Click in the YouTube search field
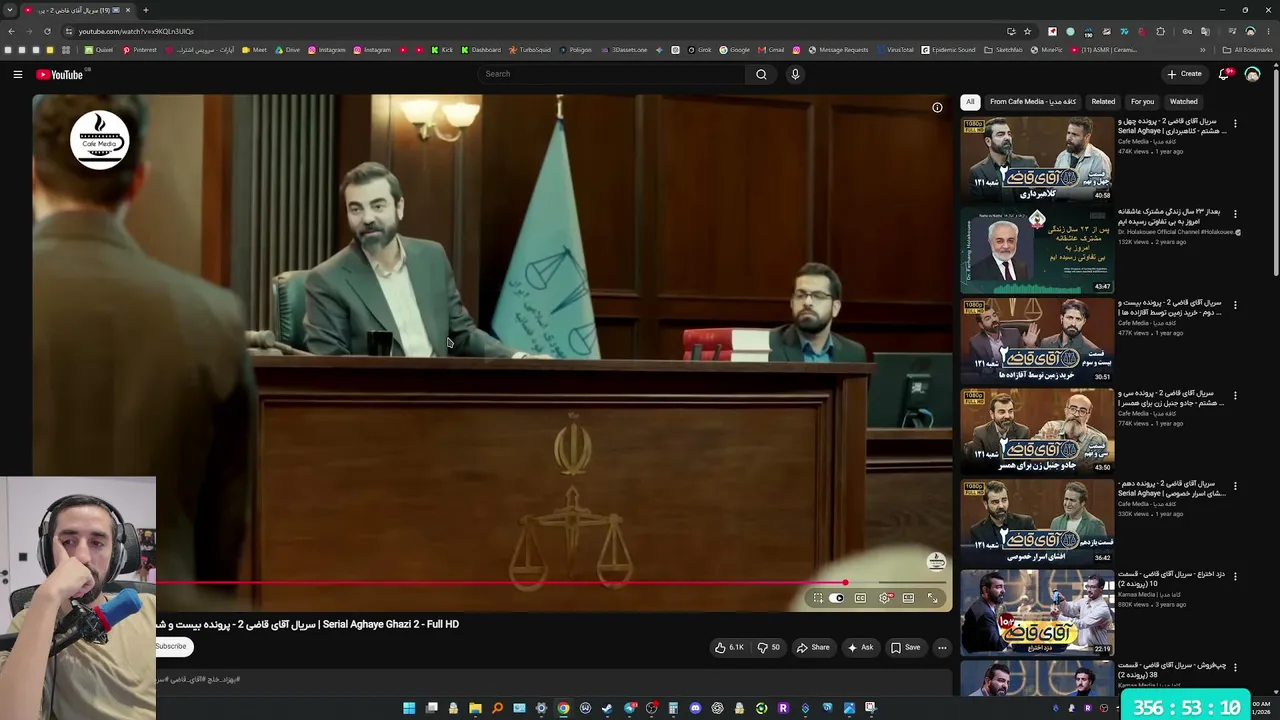Screen dimensions: 1280x720 click(x=611, y=74)
